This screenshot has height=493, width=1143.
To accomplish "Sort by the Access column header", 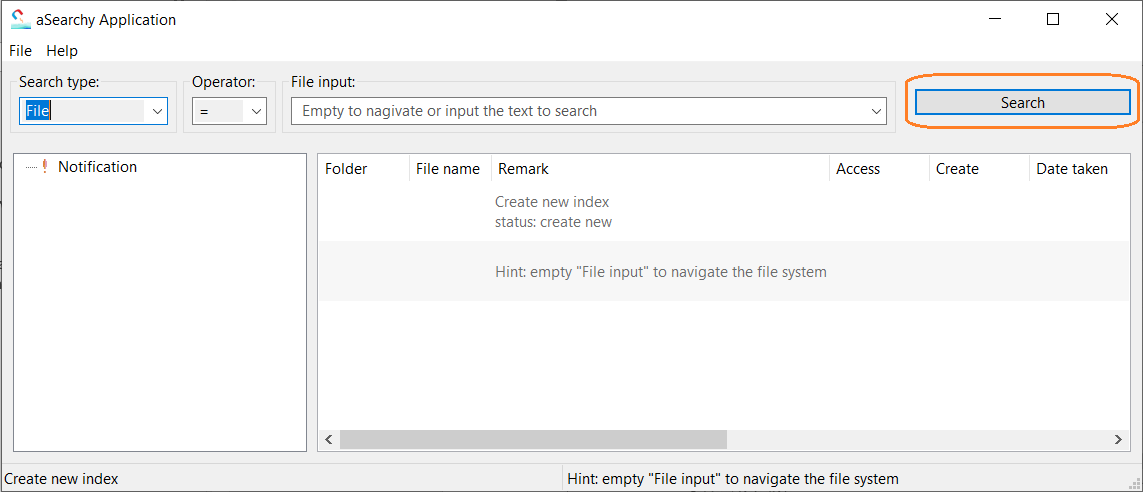I will 879,169.
